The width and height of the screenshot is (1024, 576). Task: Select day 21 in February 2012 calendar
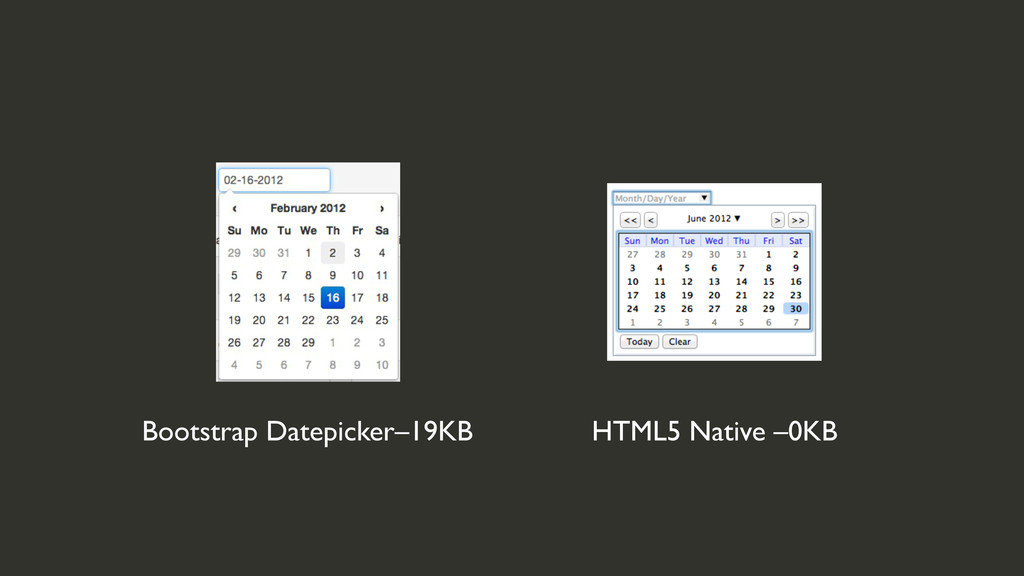[283, 320]
